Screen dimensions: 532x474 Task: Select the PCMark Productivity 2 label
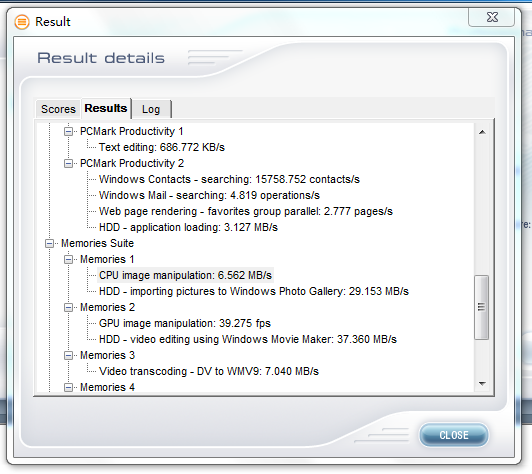click(x=132, y=163)
